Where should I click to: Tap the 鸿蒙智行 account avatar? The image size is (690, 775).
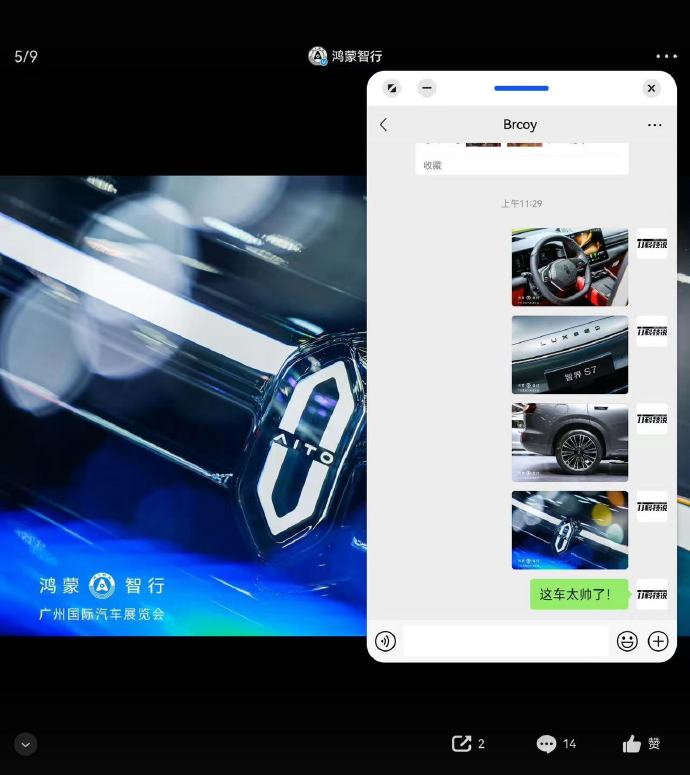[x=317, y=56]
